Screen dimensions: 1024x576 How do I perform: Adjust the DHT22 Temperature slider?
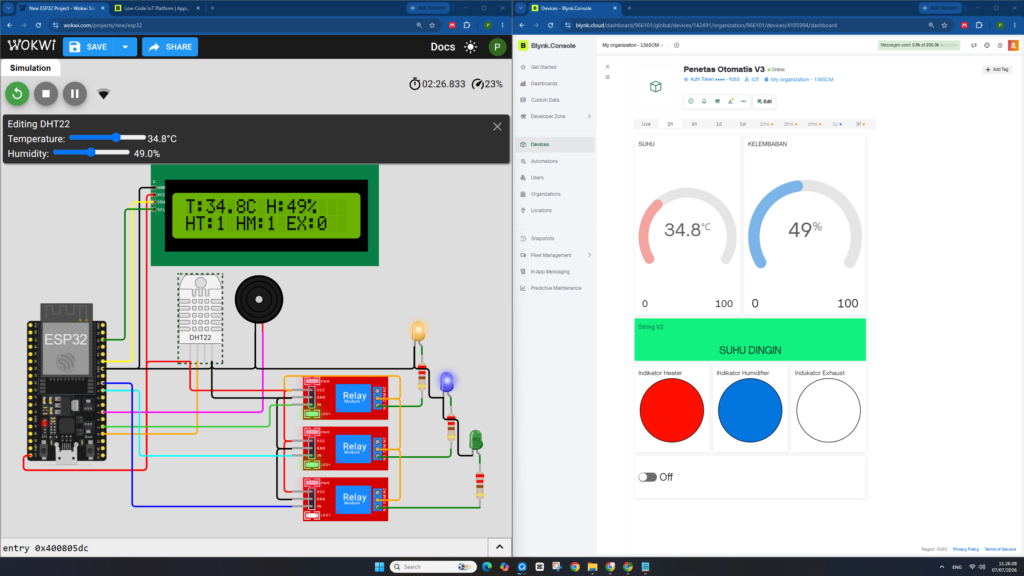point(107,138)
